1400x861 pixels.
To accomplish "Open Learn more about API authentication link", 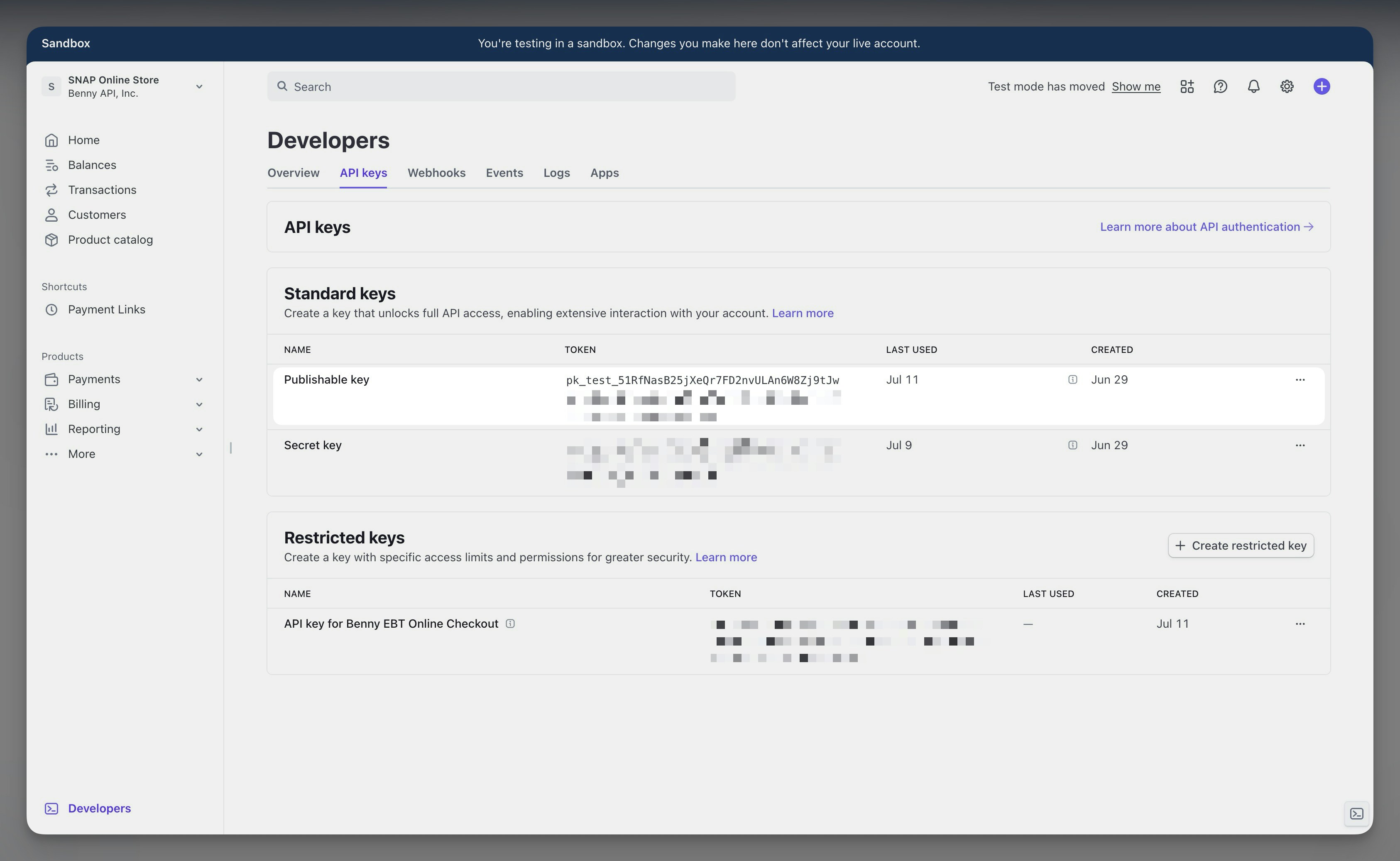I will pyautogui.click(x=1206, y=227).
